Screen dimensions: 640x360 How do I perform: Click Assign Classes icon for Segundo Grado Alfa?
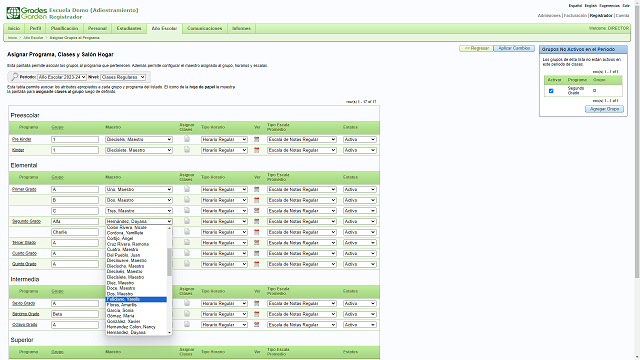click(x=187, y=221)
